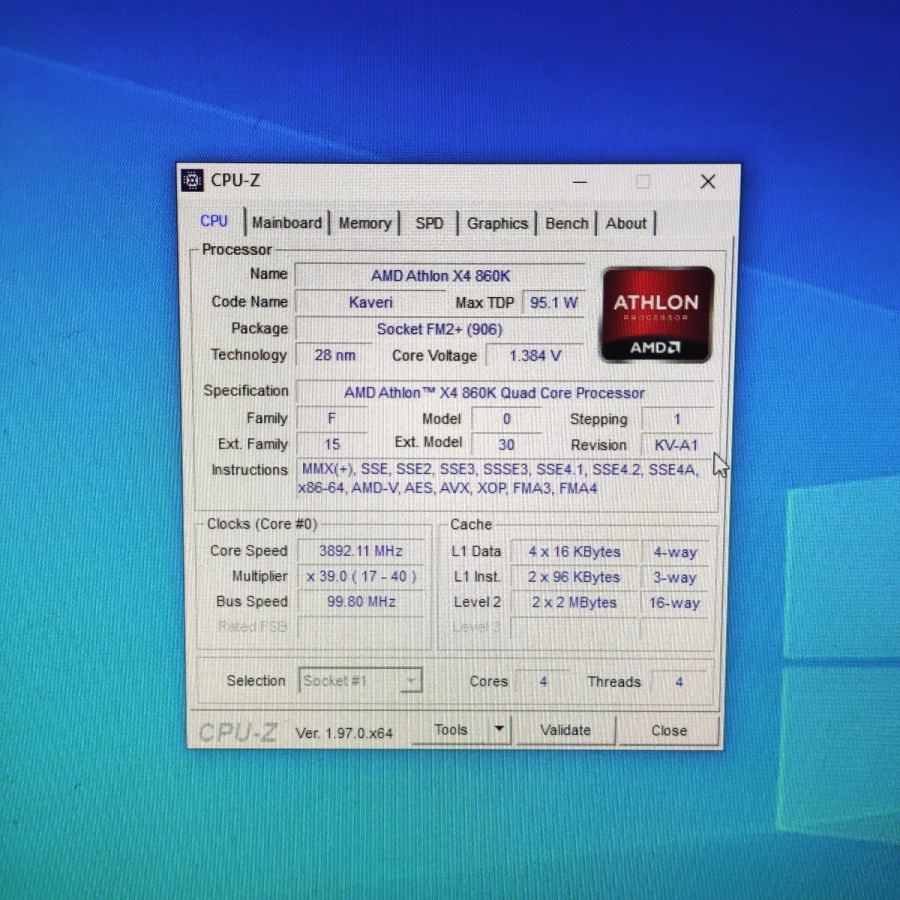This screenshot has height=900, width=900.
Task: Click the CPU-Z icon in the title bar
Action: [192, 181]
